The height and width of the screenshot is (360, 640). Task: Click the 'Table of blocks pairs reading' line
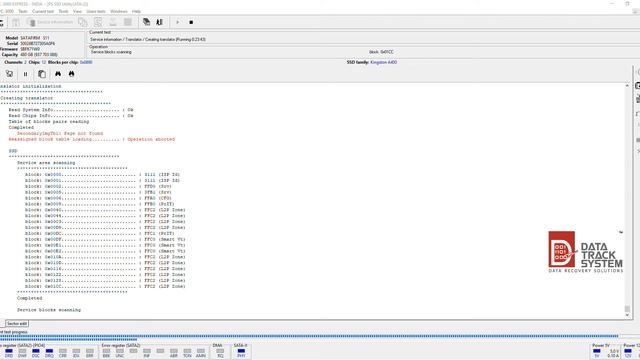point(49,122)
